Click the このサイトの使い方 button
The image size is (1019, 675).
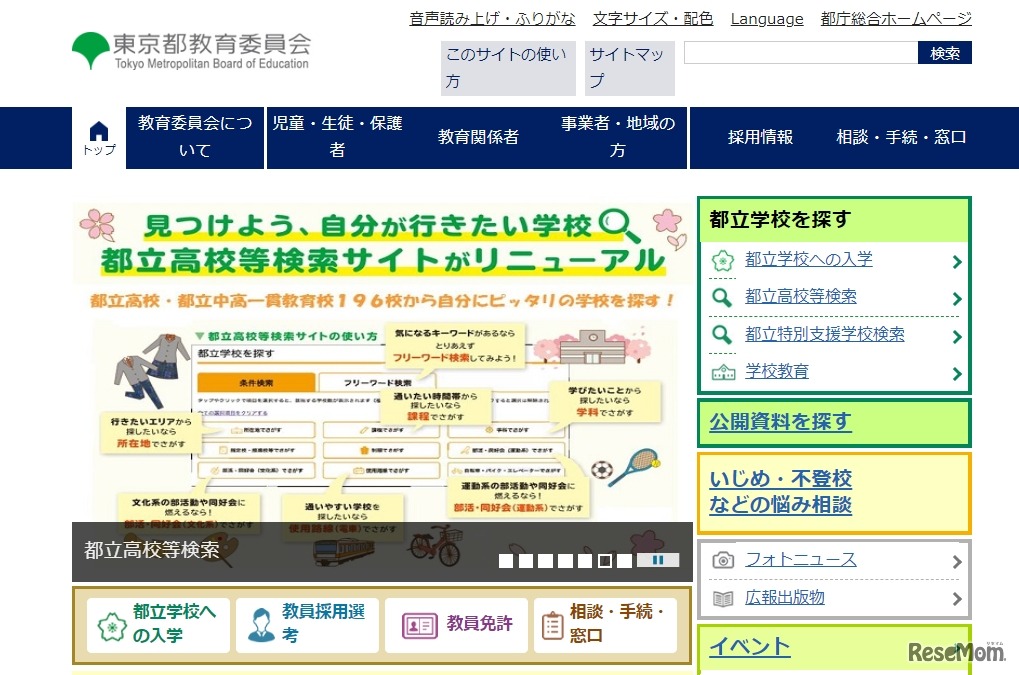[x=508, y=68]
